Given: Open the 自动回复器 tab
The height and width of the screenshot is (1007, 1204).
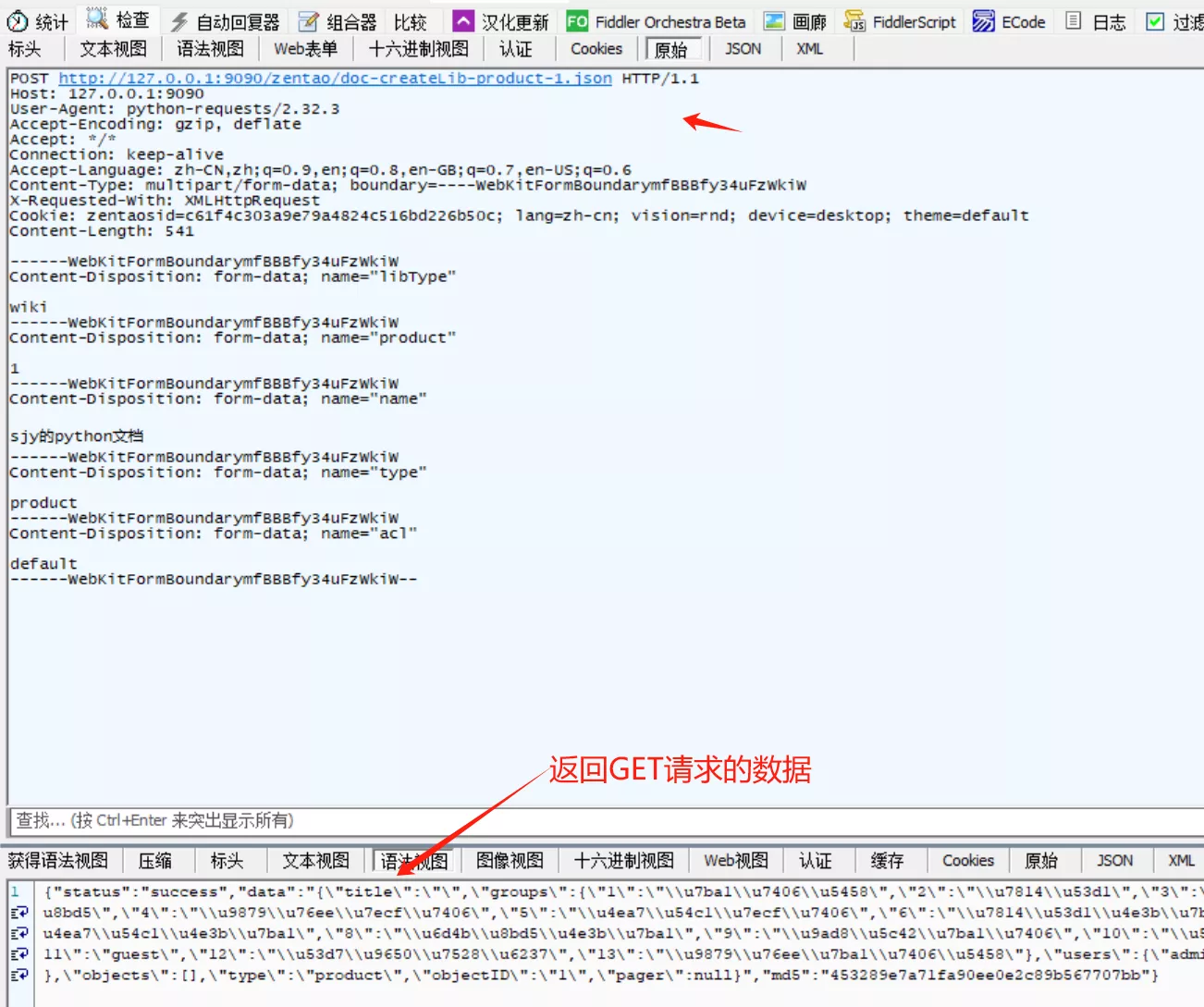Looking at the screenshot, I should click(x=226, y=21).
